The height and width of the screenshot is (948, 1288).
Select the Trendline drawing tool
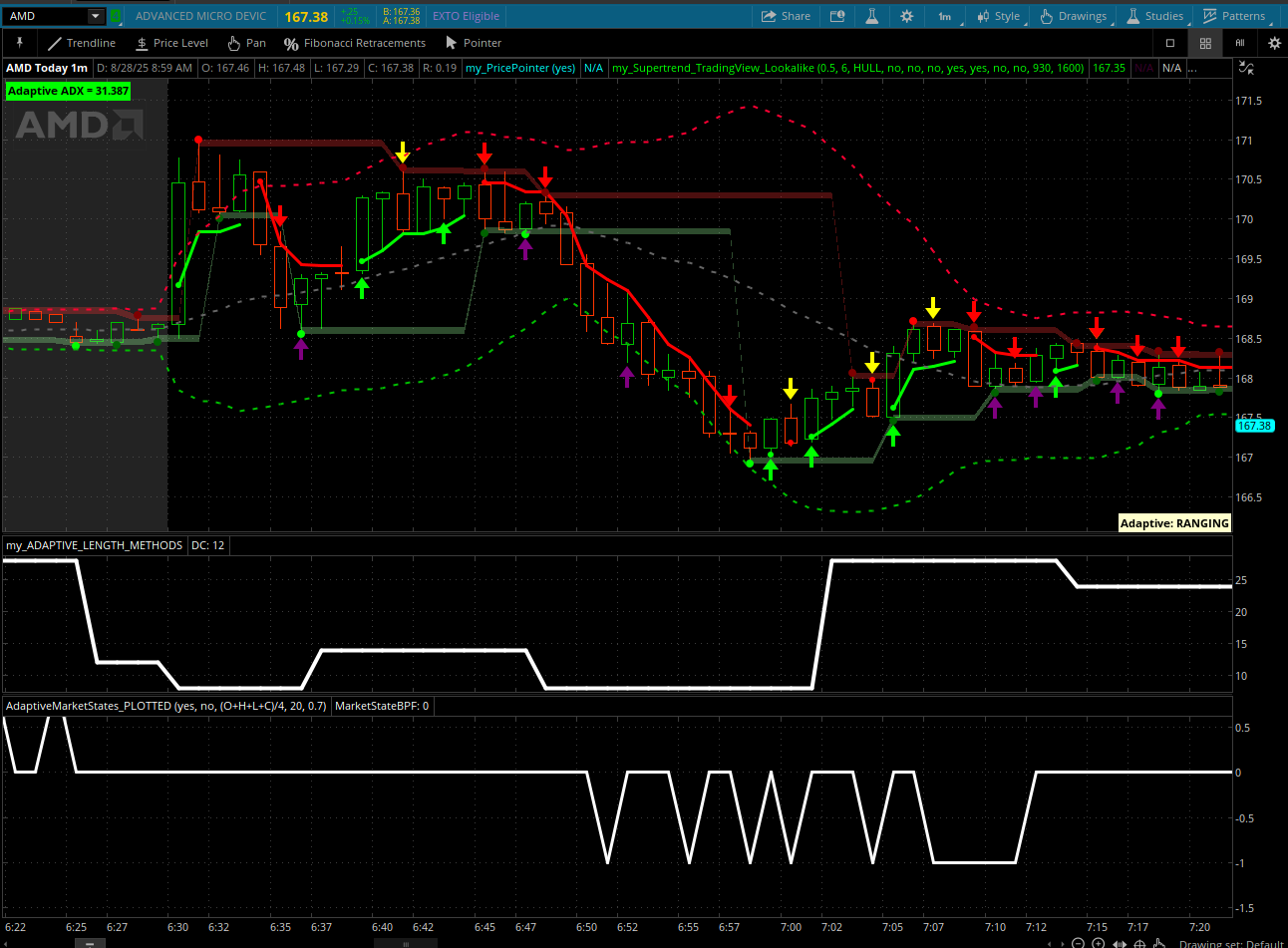tap(82, 43)
